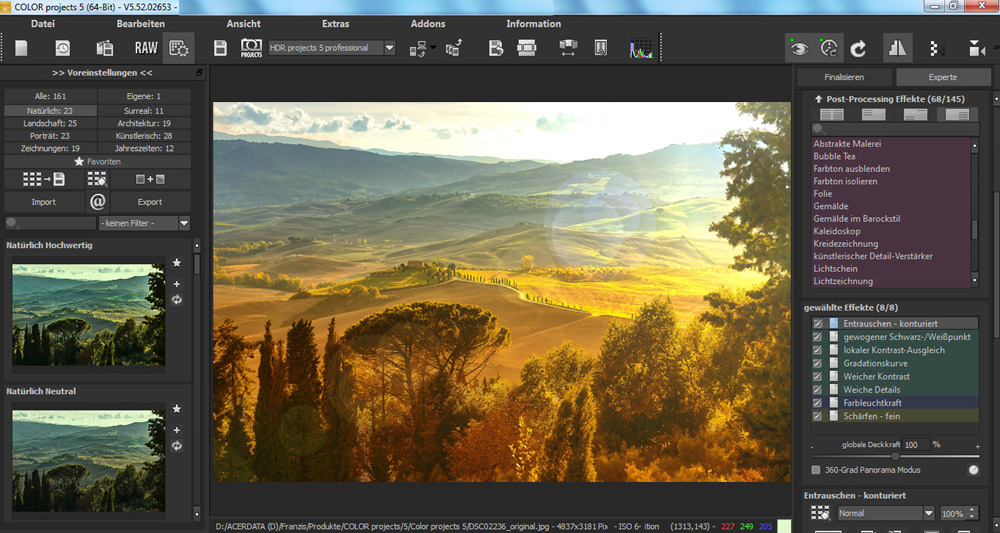1000x533 pixels.
Task: Click the RAW module toolbar icon
Action: (x=146, y=48)
